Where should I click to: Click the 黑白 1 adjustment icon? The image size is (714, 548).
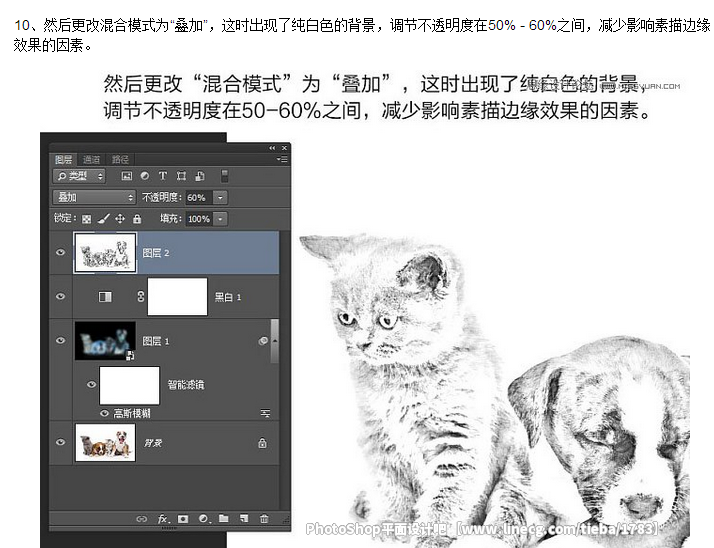[105, 297]
